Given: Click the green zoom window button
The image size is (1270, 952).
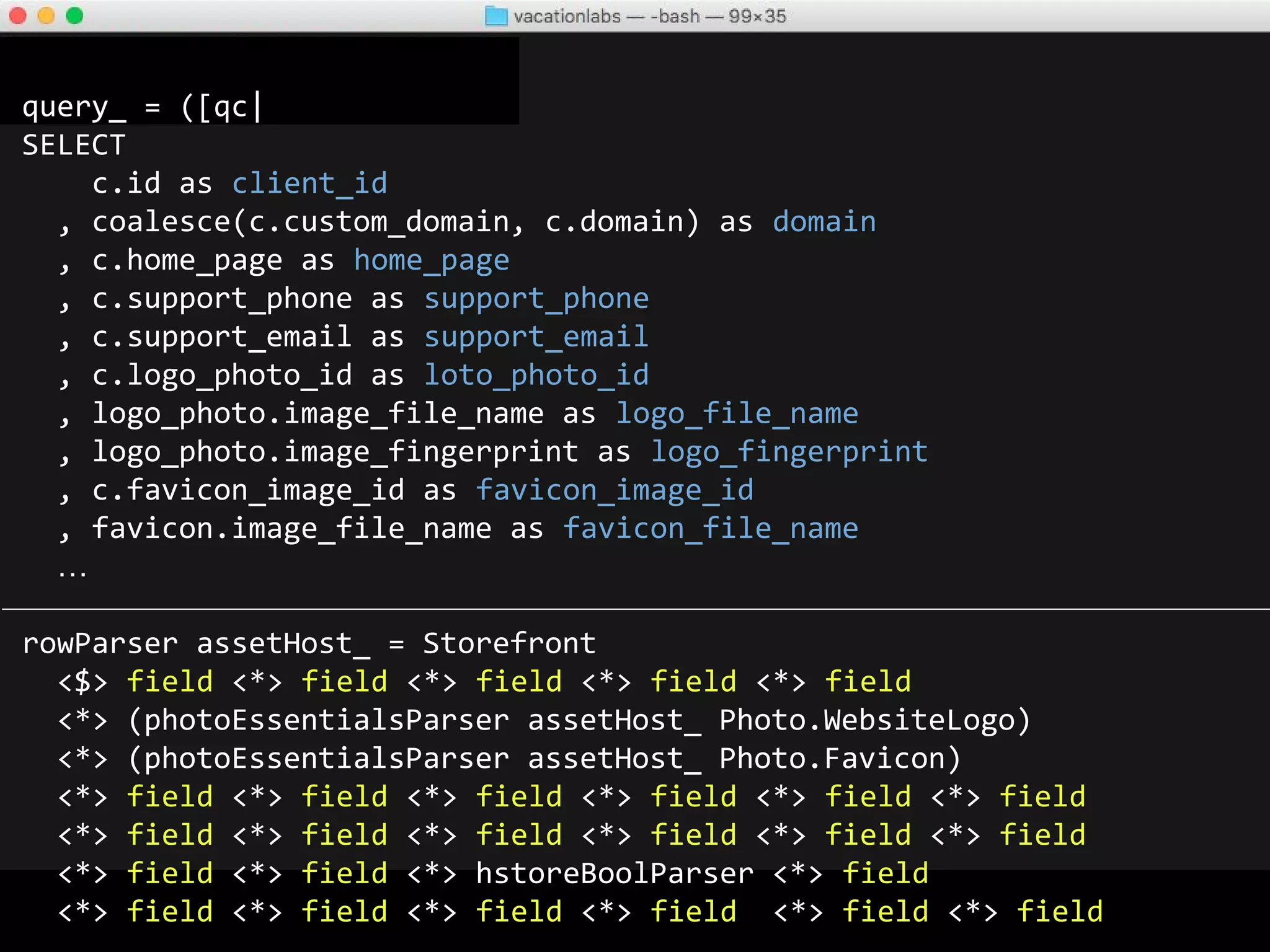Looking at the screenshot, I should point(74,15).
